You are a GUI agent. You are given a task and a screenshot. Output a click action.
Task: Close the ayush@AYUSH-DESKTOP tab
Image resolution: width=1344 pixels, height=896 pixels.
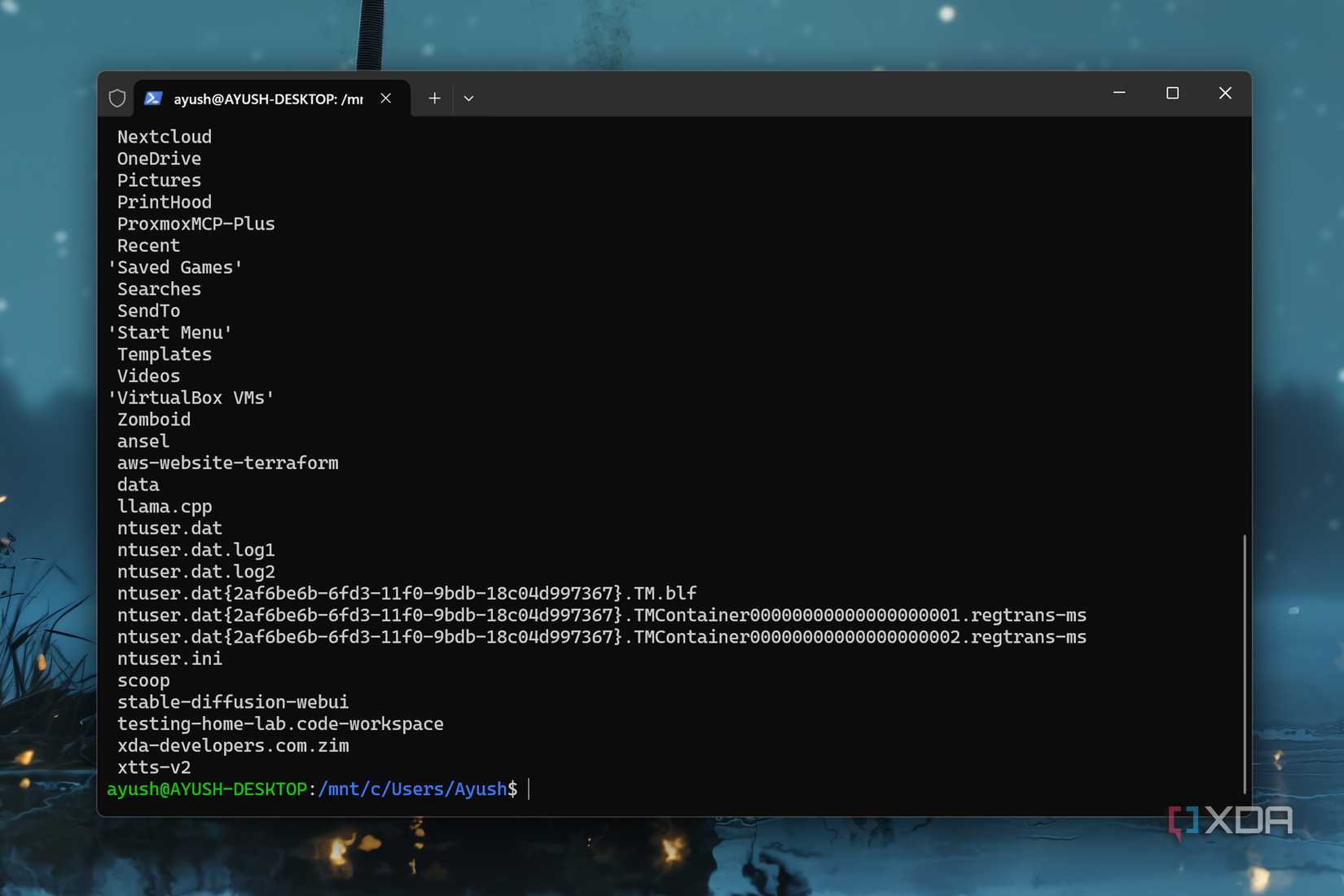(386, 99)
